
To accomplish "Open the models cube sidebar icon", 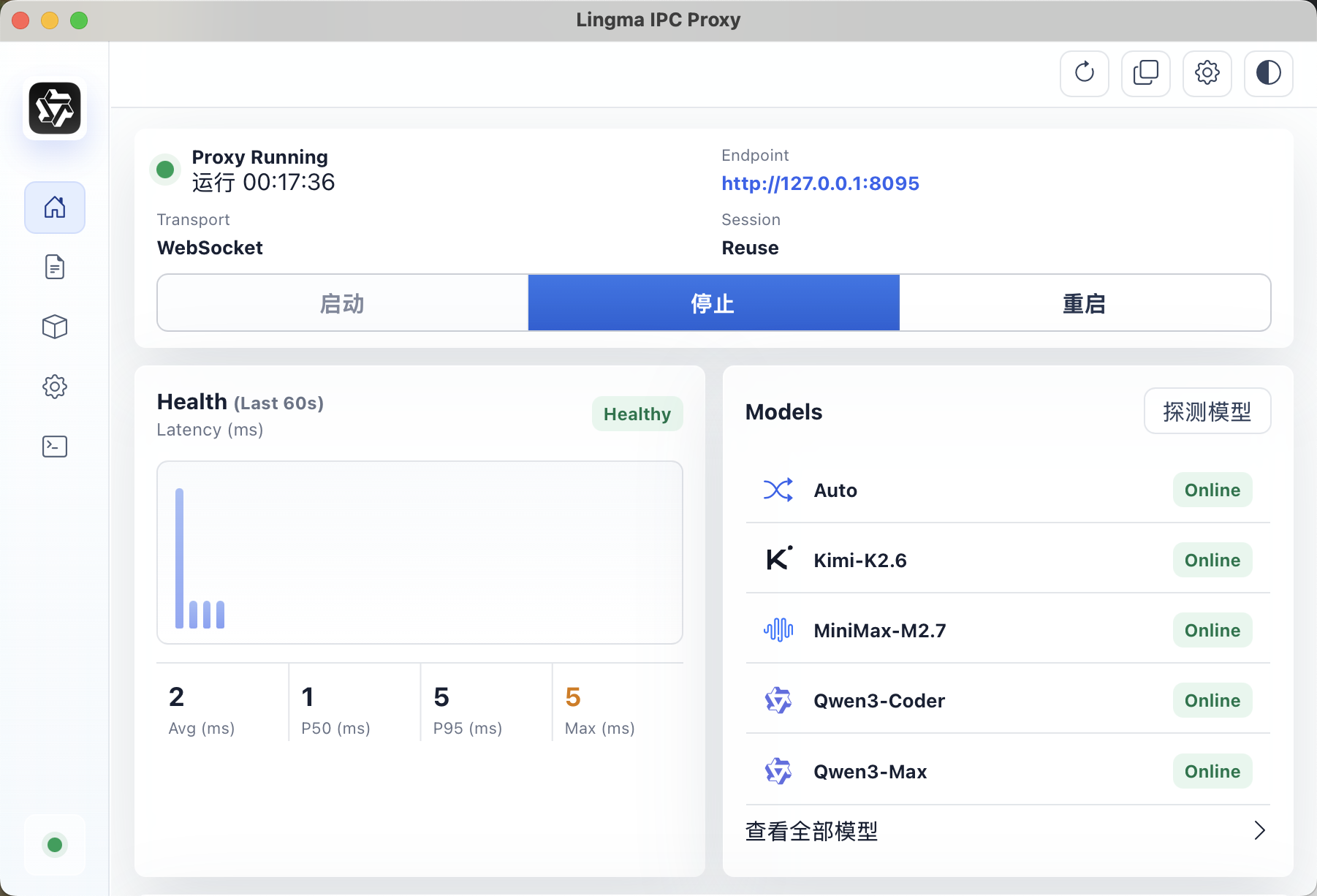I will click(55, 327).
